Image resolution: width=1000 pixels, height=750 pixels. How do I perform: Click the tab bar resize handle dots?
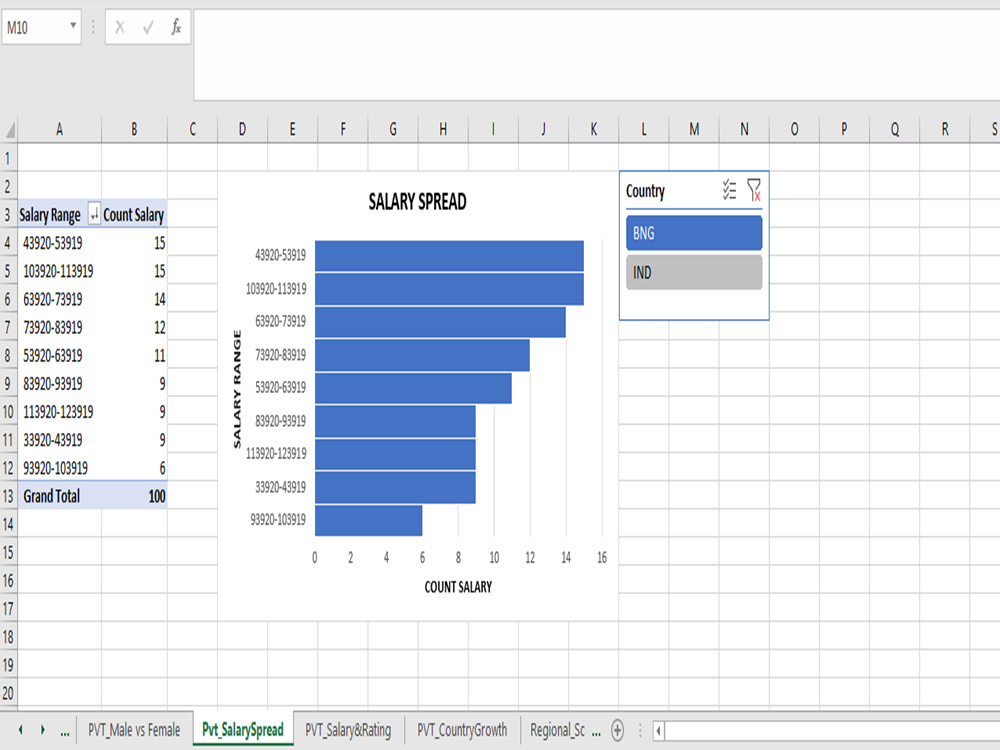640,730
